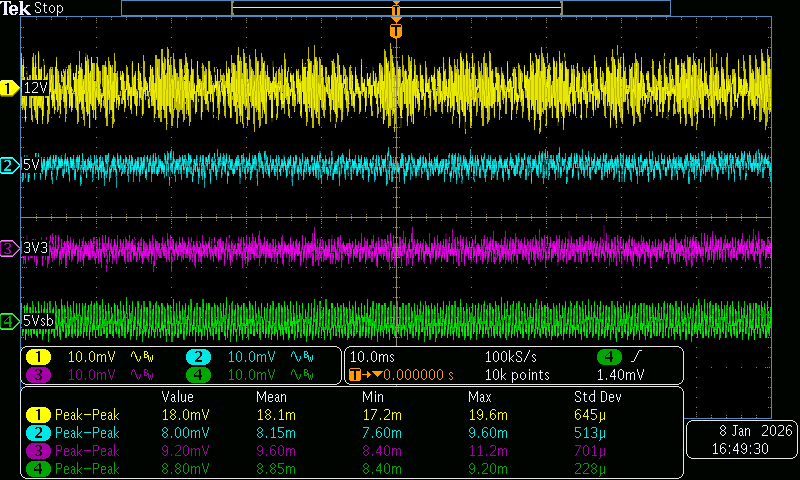Click the magenta channel 3 marker for 3V3
The image size is (800, 480).
pos(10,247)
